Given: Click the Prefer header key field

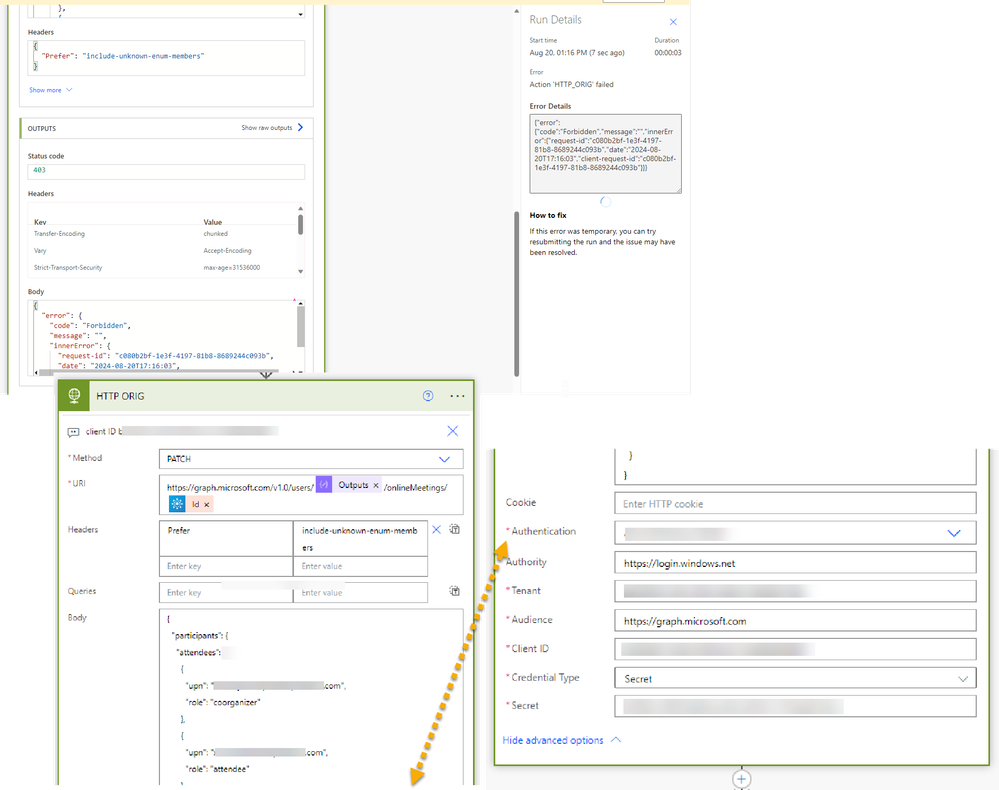Looking at the screenshot, I should pos(226,538).
